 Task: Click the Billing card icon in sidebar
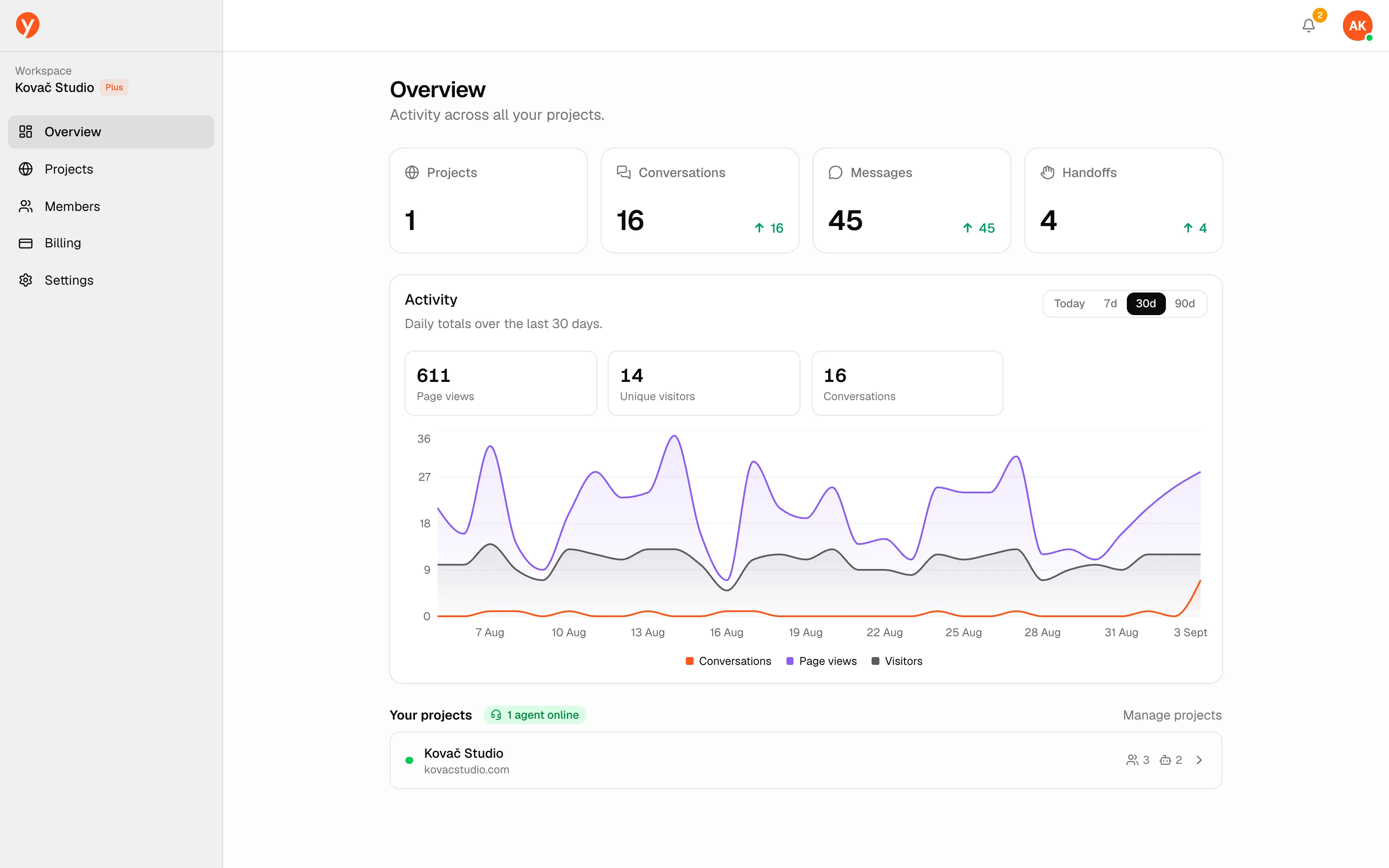pyautogui.click(x=26, y=243)
